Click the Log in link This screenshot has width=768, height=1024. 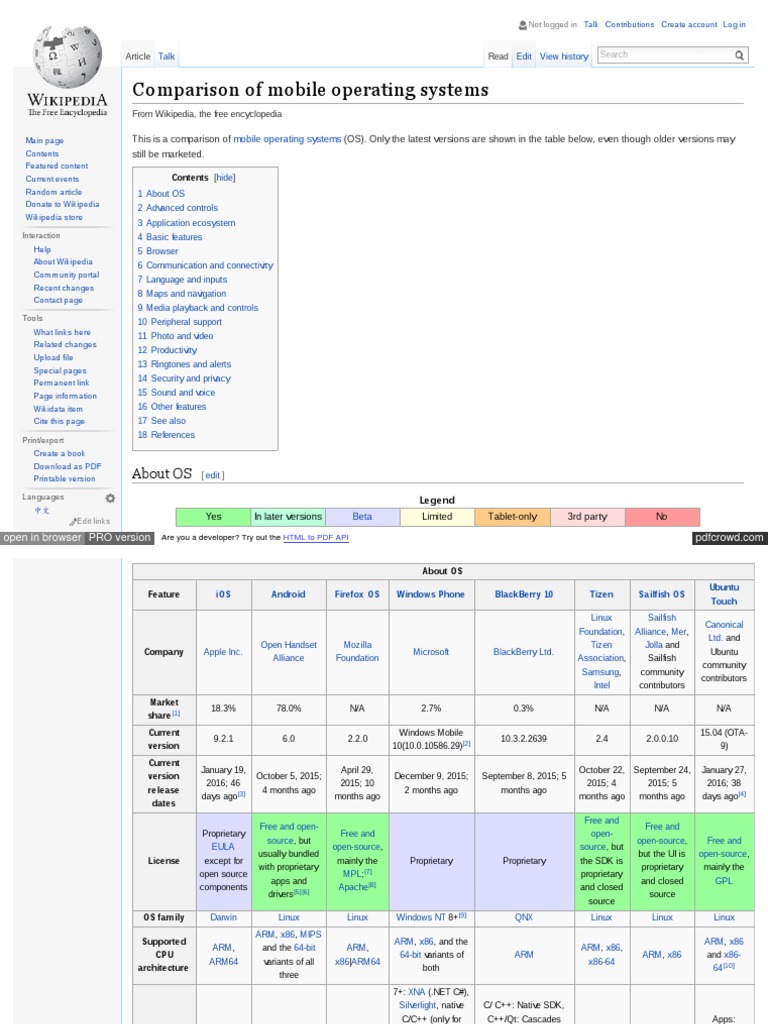point(734,24)
